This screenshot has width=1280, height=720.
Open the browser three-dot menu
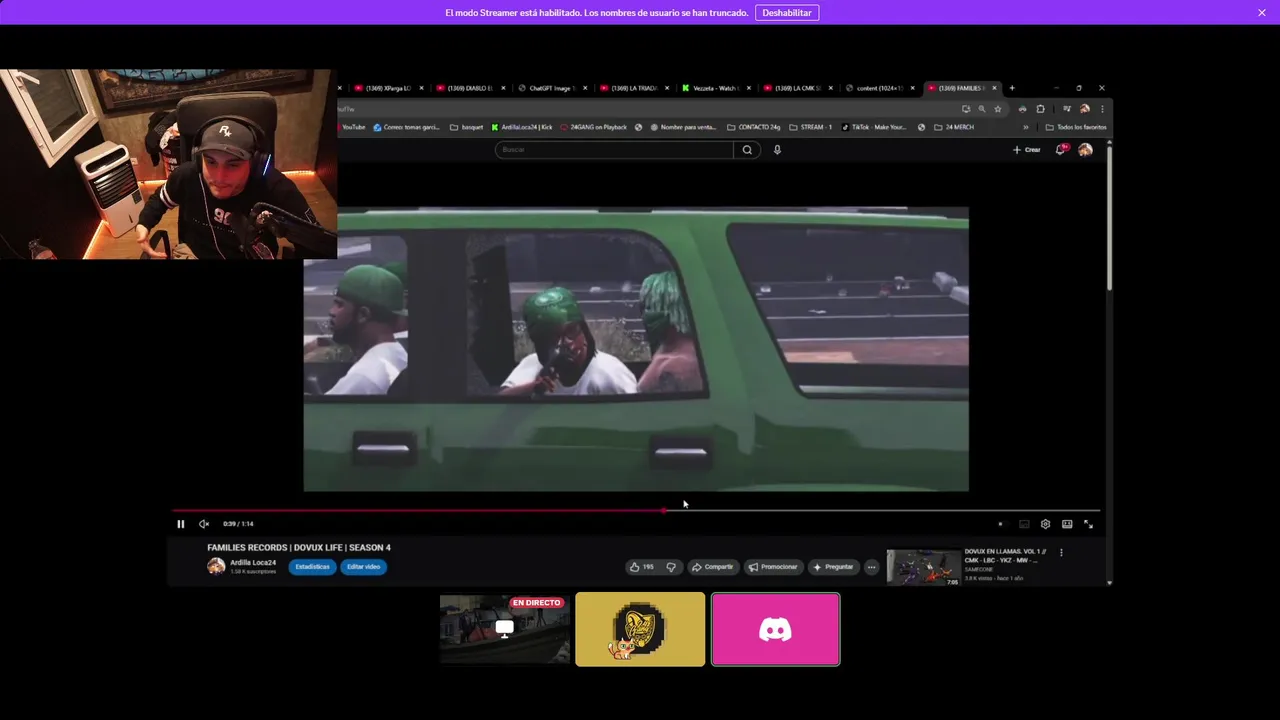tap(1102, 109)
